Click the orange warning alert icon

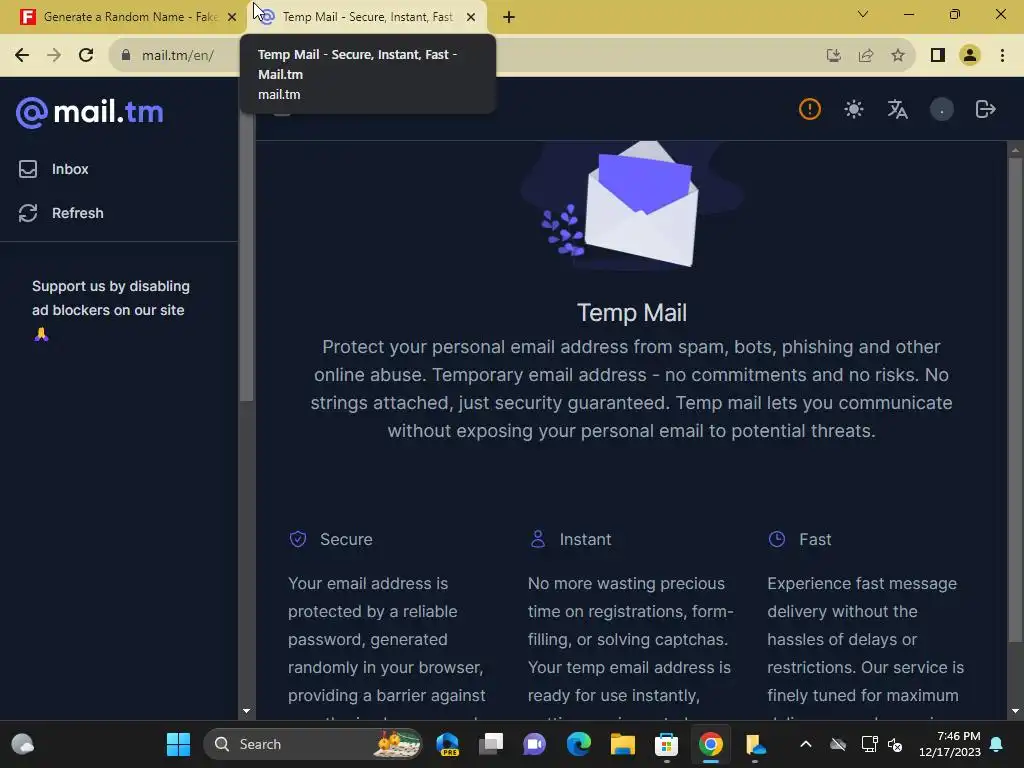810,109
